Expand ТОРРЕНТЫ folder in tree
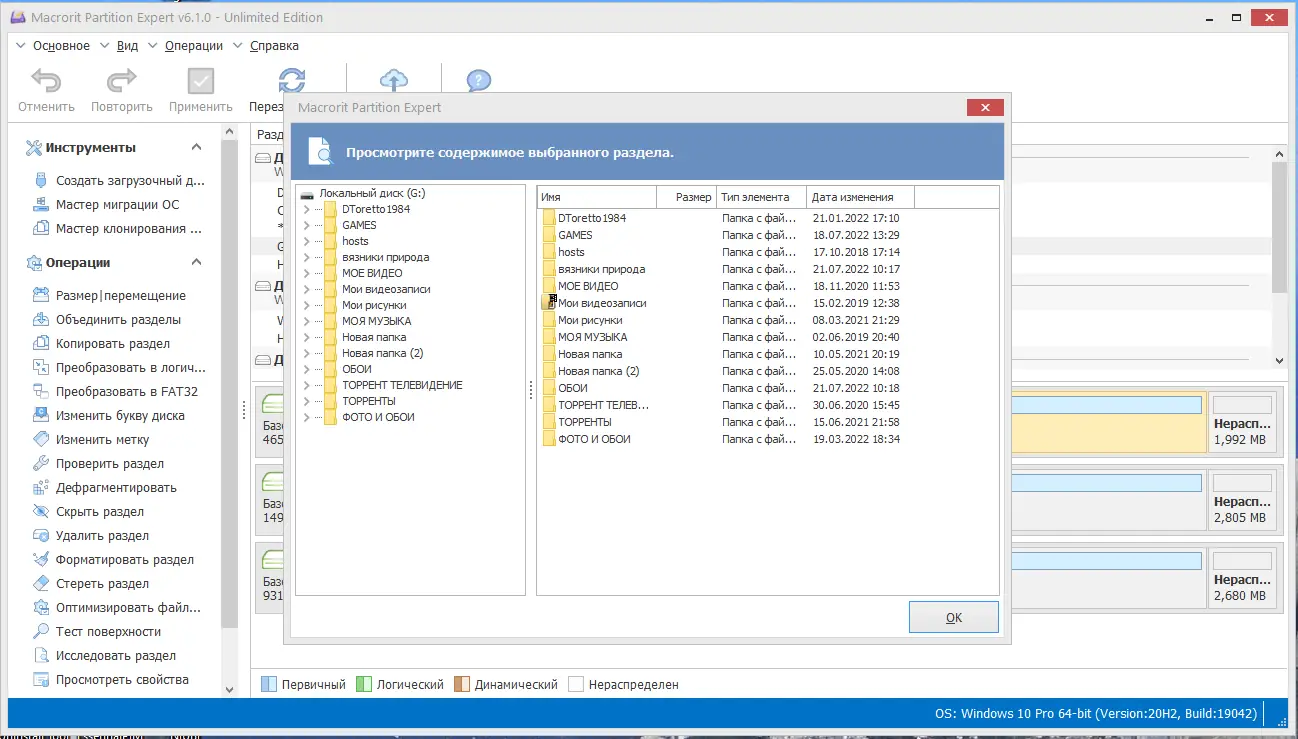The image size is (1298, 739). point(307,401)
